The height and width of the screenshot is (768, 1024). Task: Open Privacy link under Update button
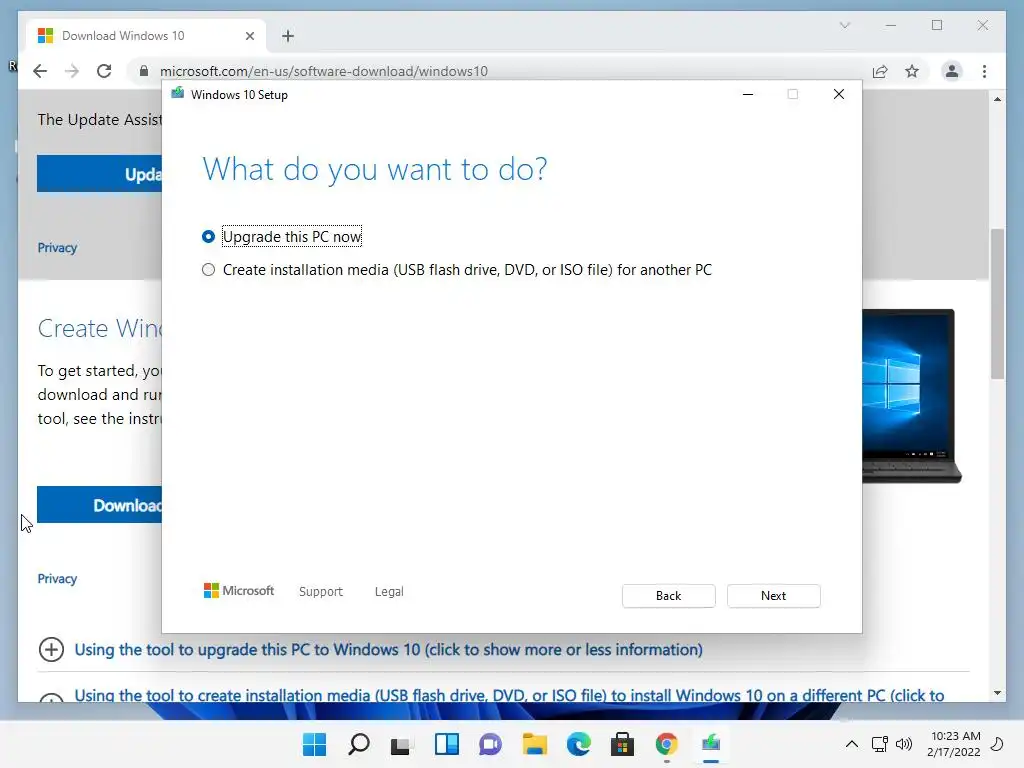[57, 248]
